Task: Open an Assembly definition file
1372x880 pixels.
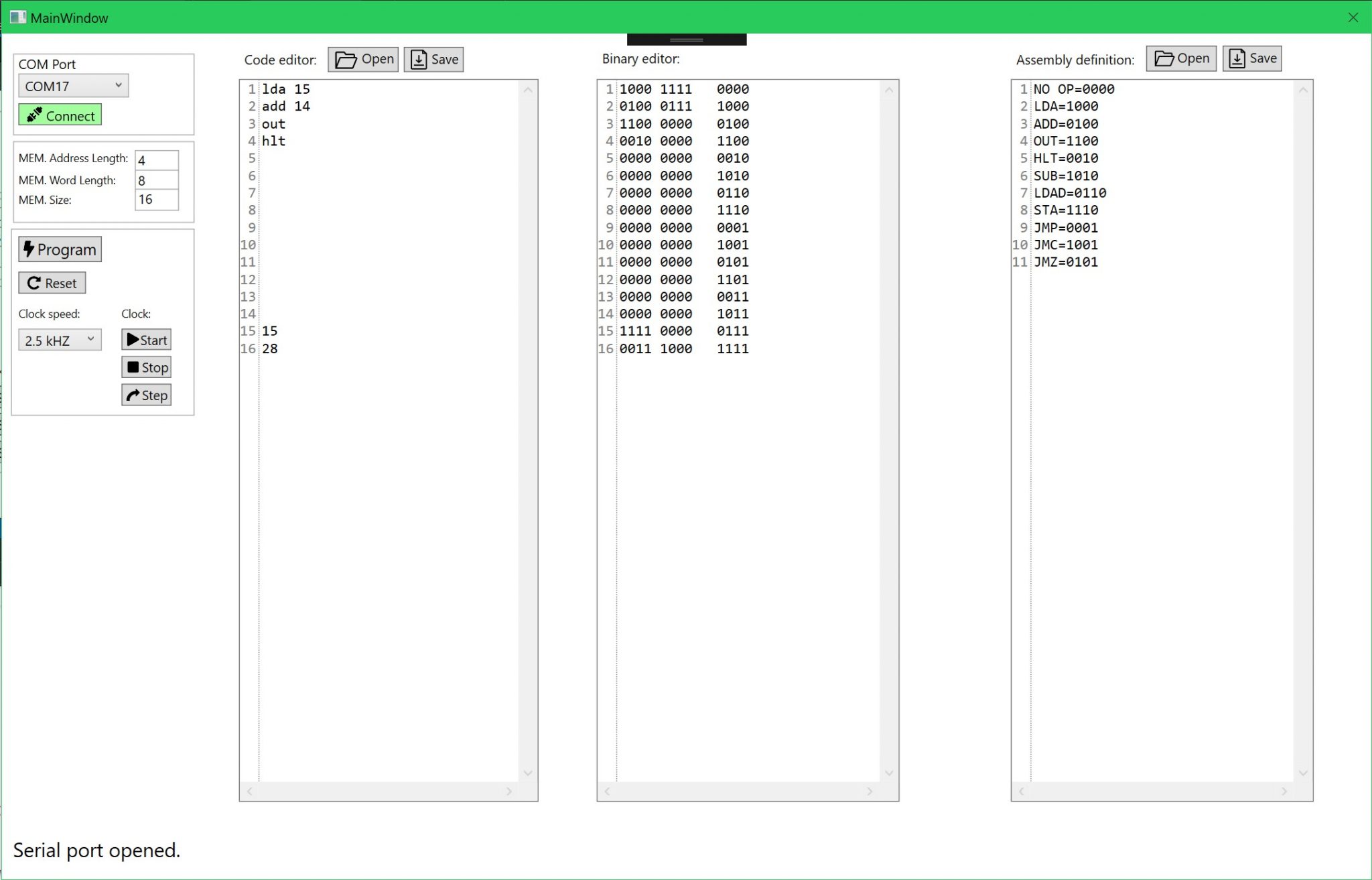Action: (1180, 58)
